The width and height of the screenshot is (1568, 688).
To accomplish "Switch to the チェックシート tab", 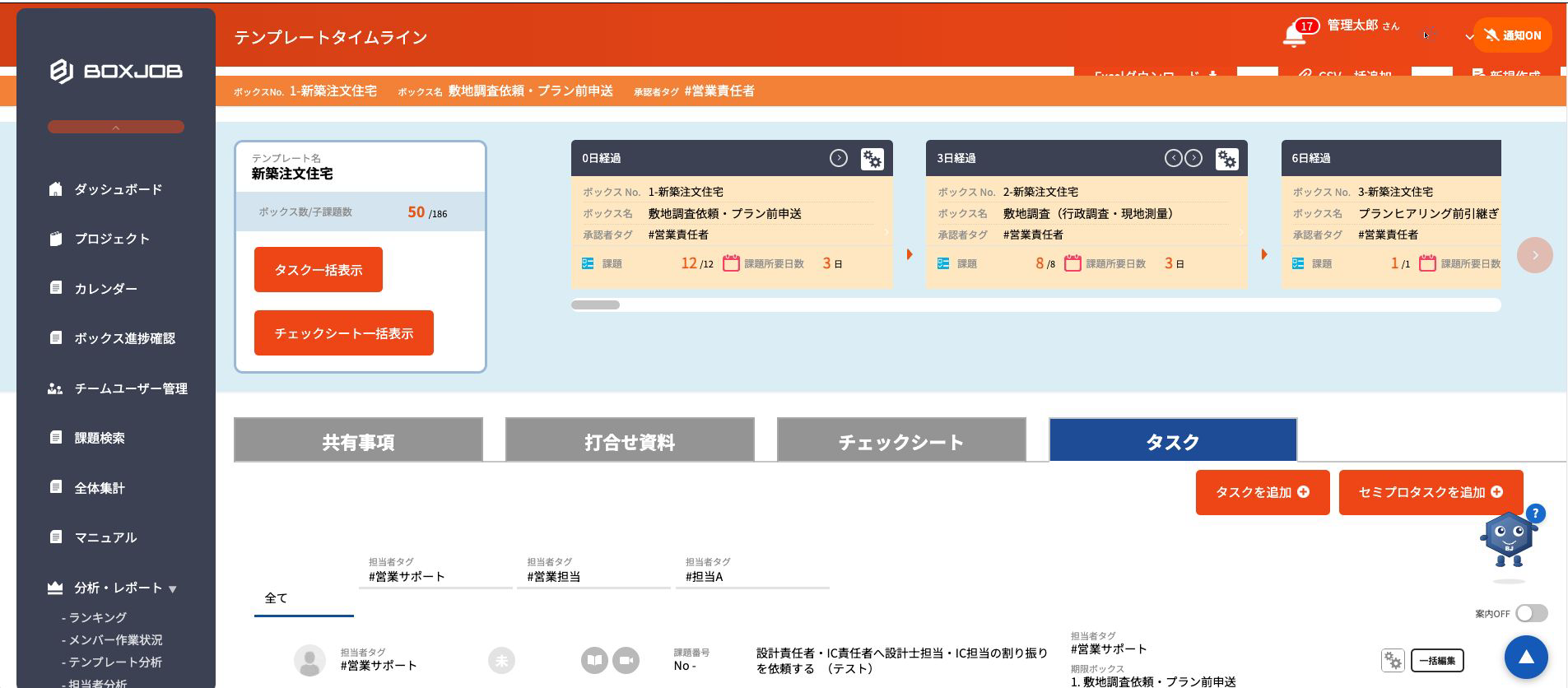I will pos(901,441).
